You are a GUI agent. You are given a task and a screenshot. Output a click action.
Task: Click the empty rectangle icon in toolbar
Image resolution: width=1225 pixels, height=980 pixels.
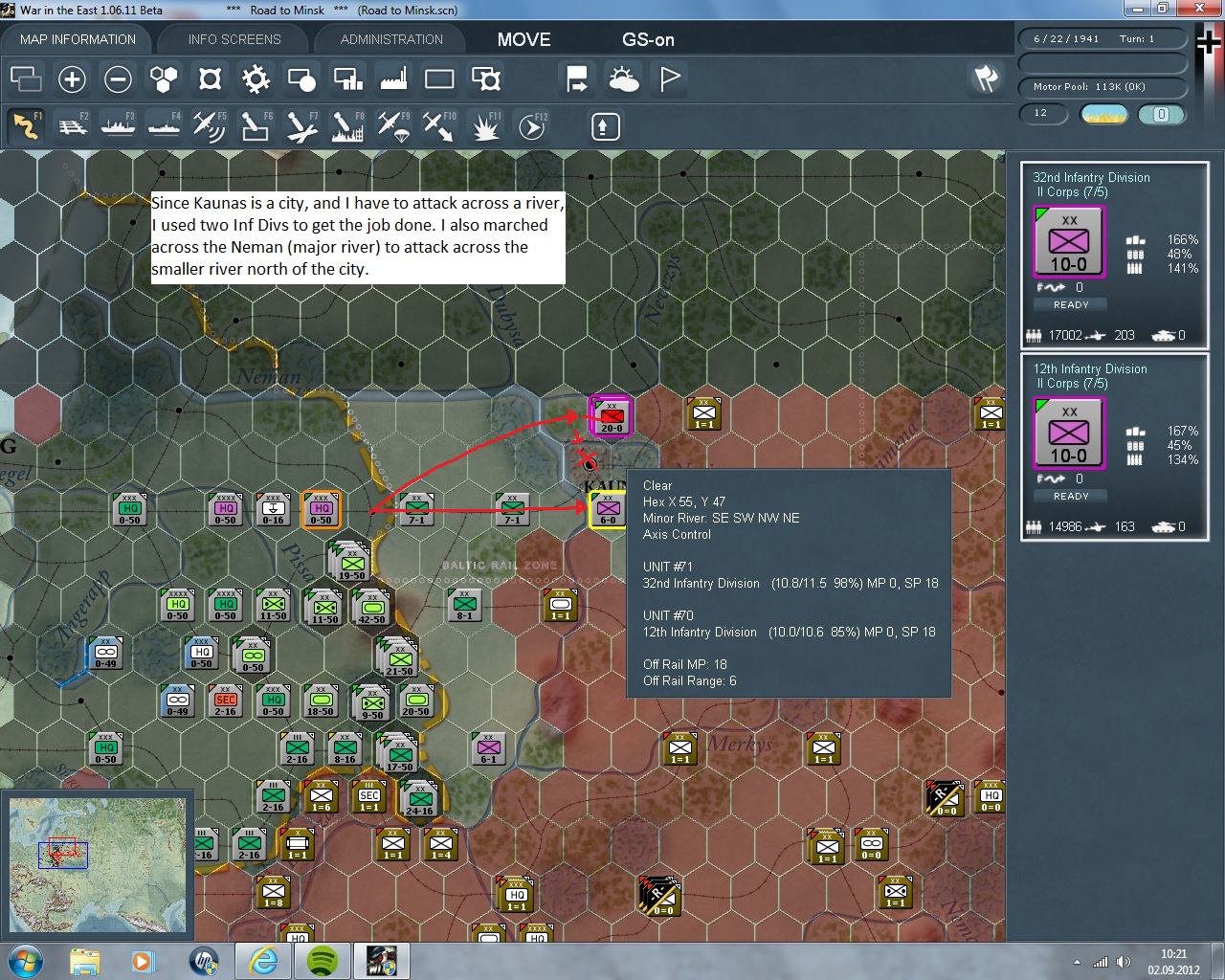[x=439, y=78]
